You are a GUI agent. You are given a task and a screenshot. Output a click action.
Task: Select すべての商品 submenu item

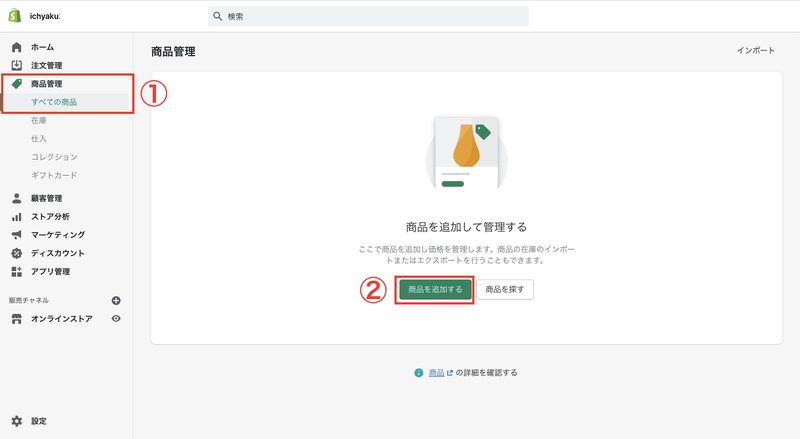[54, 102]
